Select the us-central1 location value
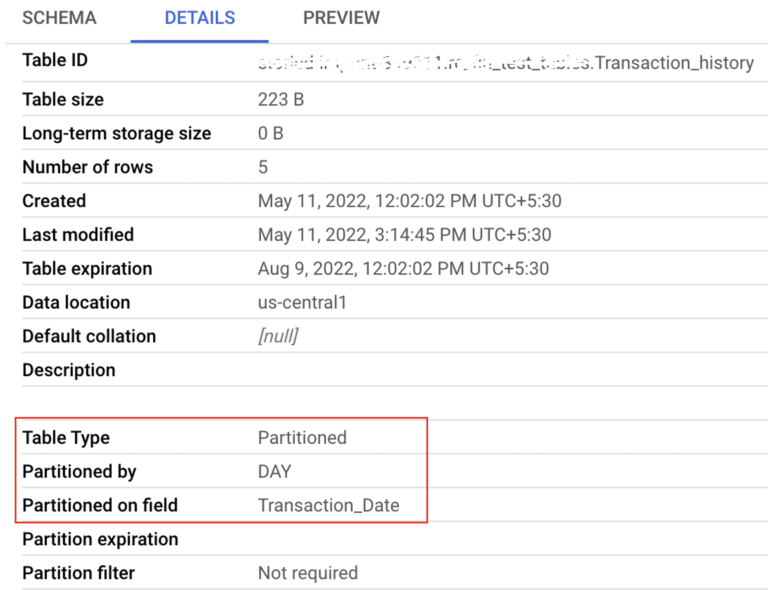Viewport: 768px width, 590px height. [302, 302]
